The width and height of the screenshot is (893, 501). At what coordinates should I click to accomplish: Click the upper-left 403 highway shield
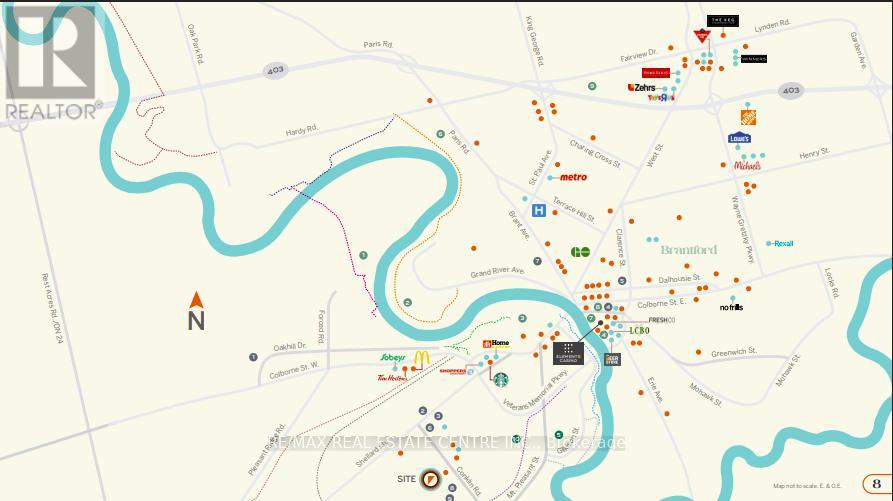(276, 70)
